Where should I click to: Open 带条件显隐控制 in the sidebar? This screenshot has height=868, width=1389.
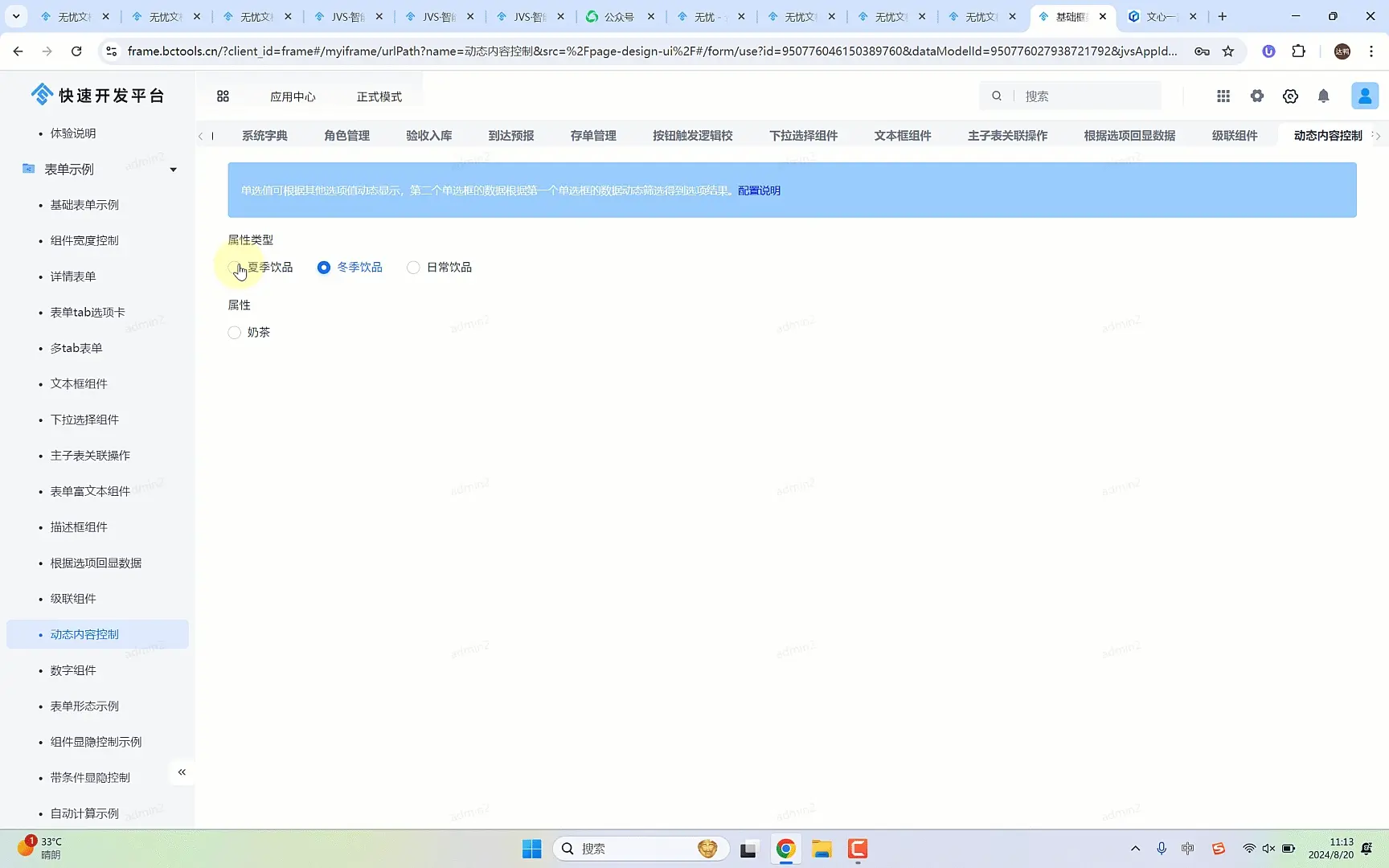coord(90,778)
